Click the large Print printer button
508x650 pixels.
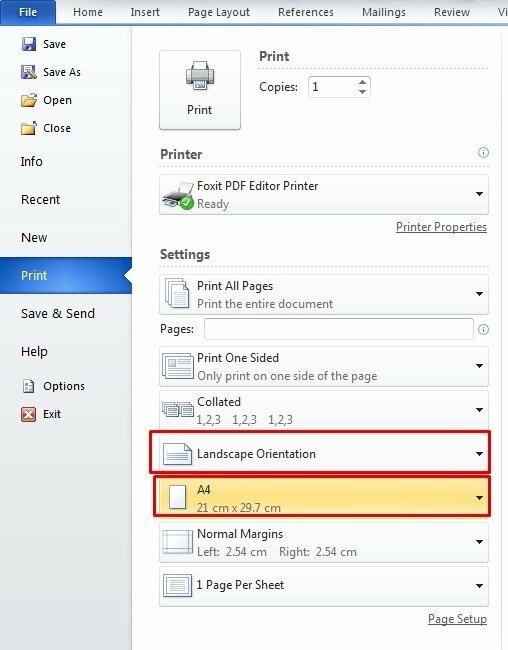(x=200, y=90)
